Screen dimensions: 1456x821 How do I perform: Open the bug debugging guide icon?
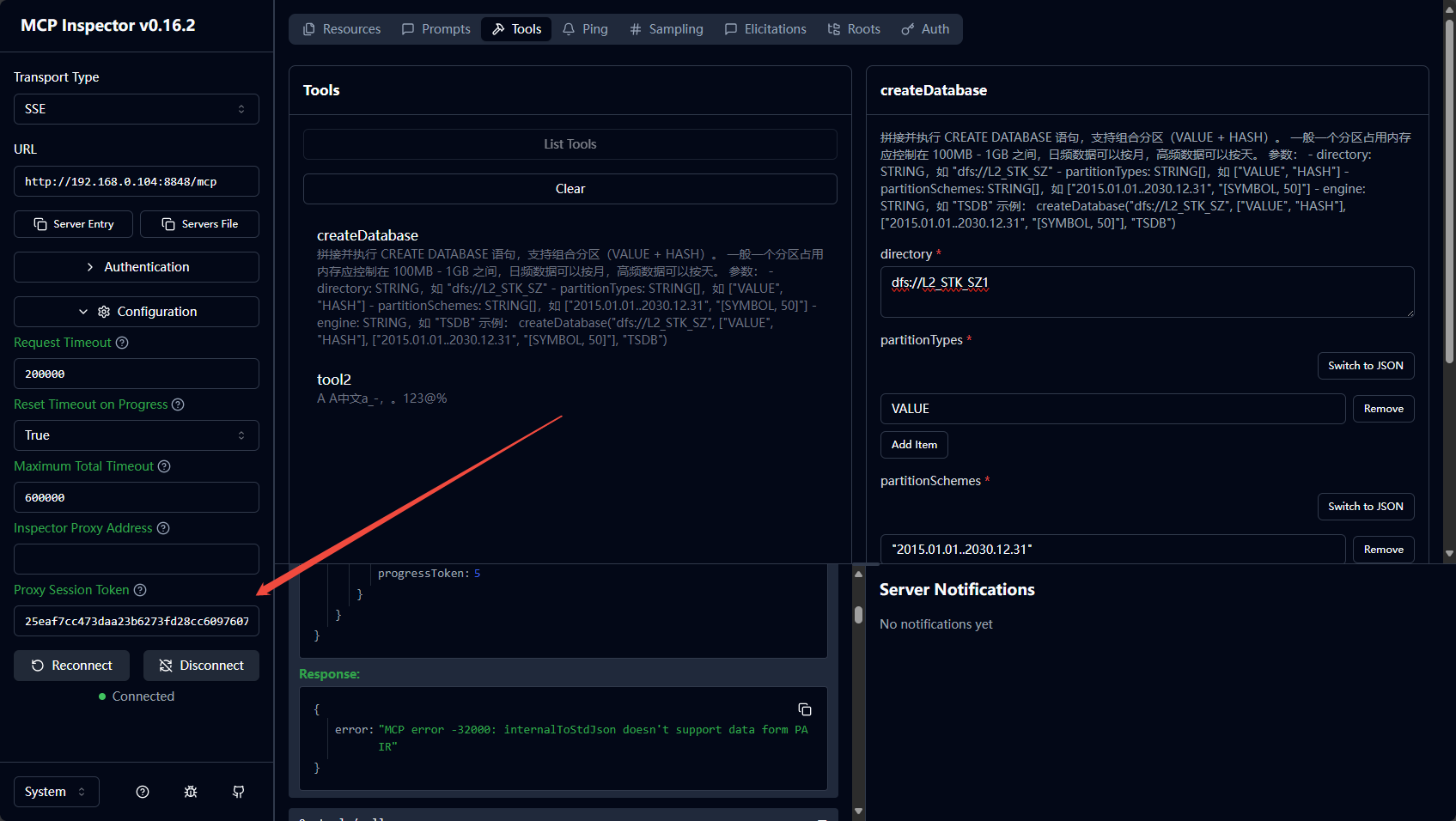tap(191, 792)
